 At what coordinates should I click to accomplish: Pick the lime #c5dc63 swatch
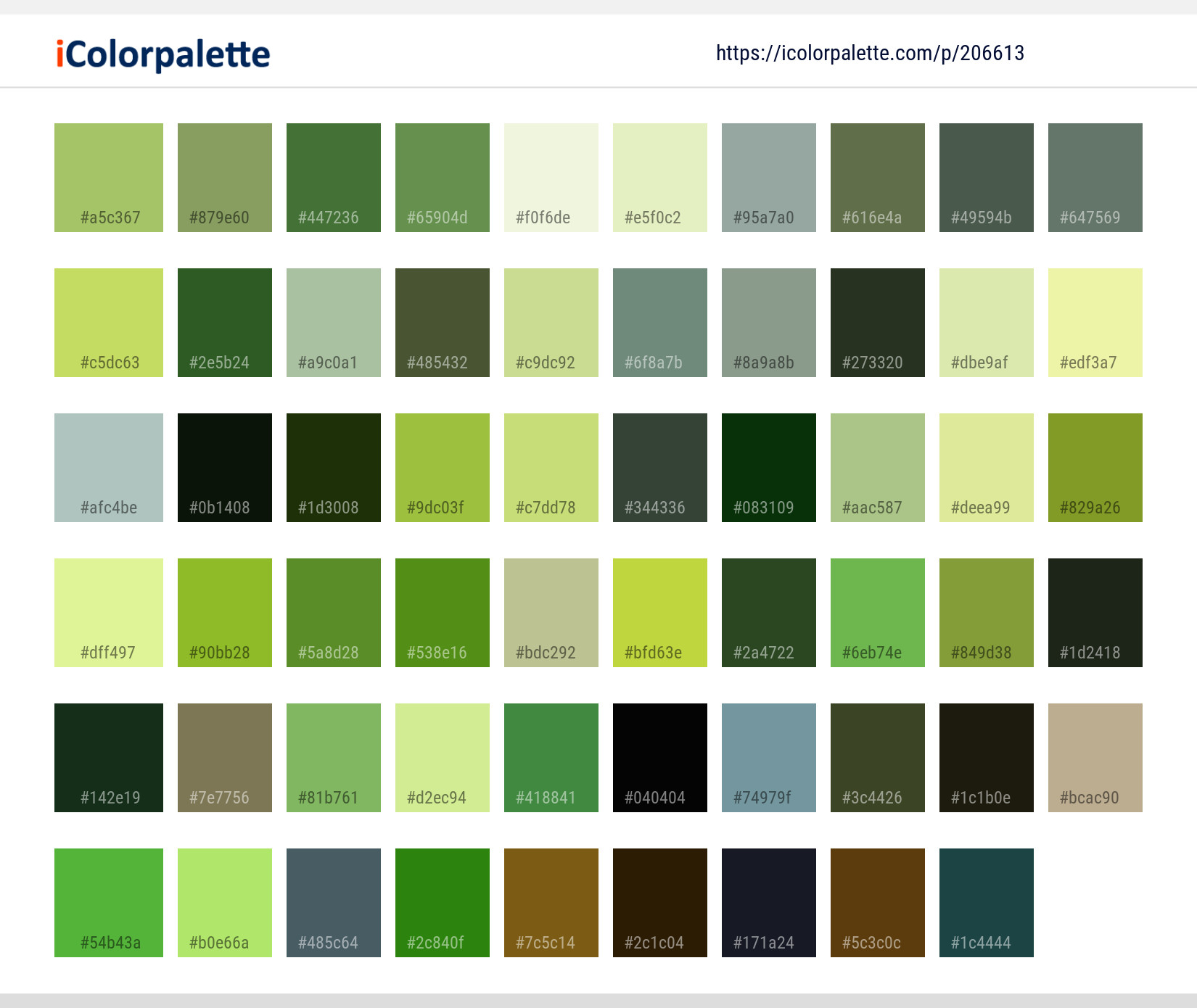[x=109, y=323]
